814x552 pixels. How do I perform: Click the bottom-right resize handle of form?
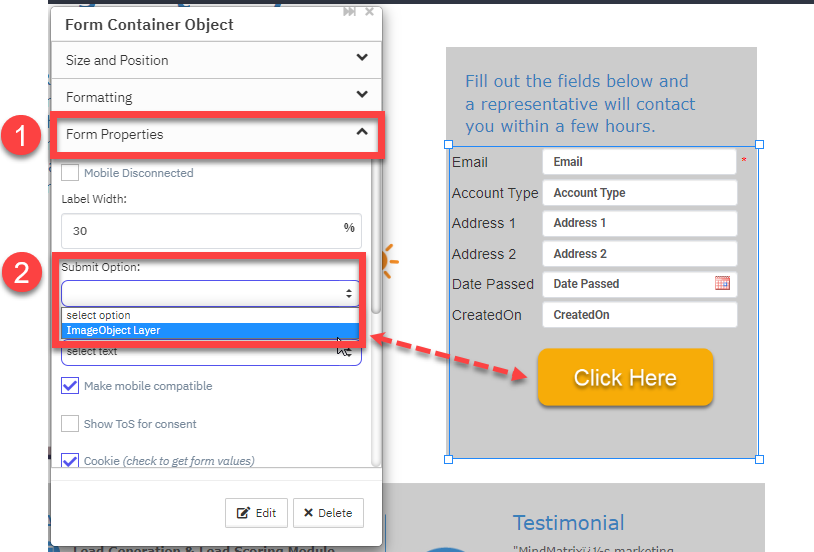(x=759, y=459)
